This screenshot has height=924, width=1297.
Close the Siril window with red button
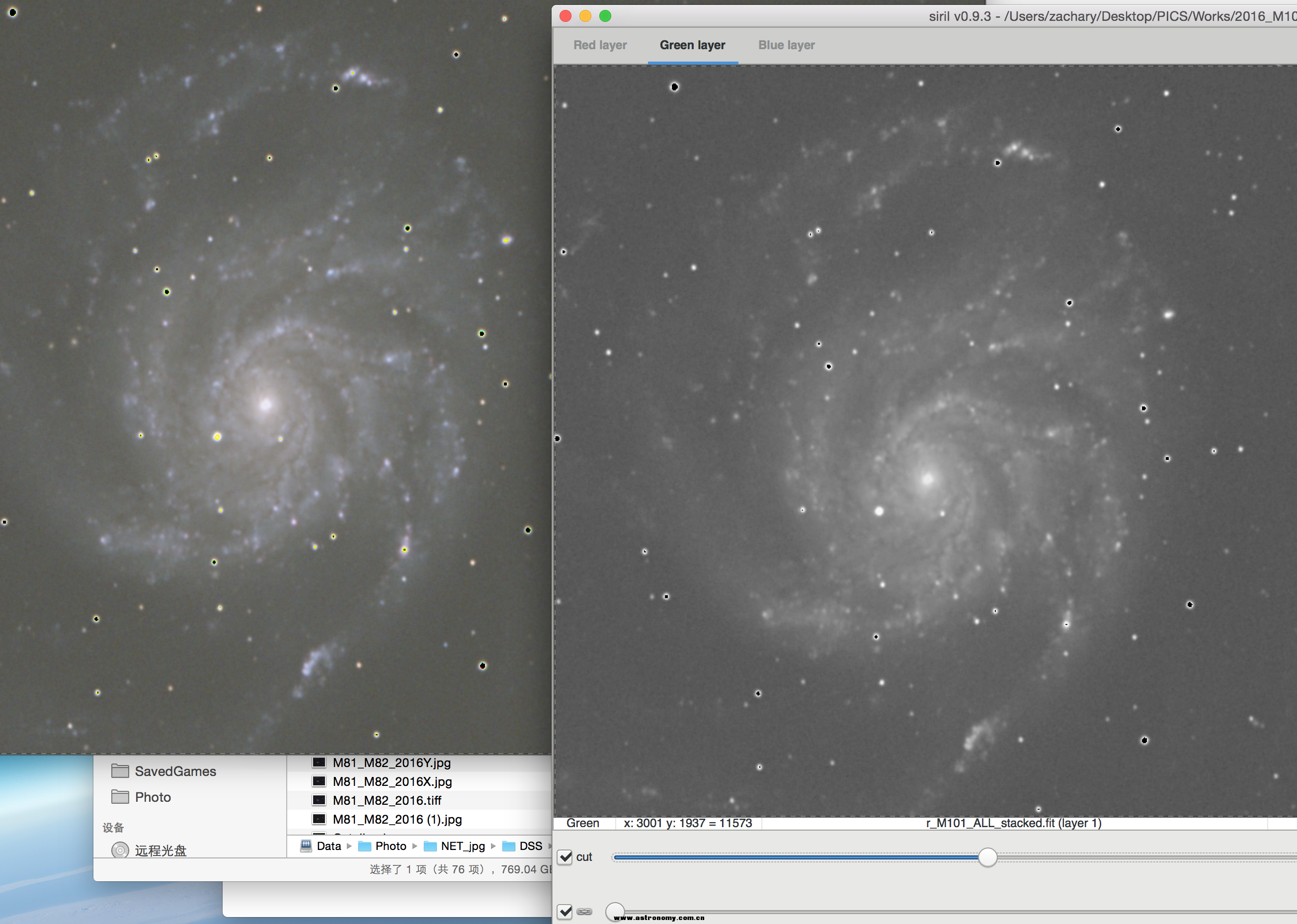pyautogui.click(x=566, y=16)
